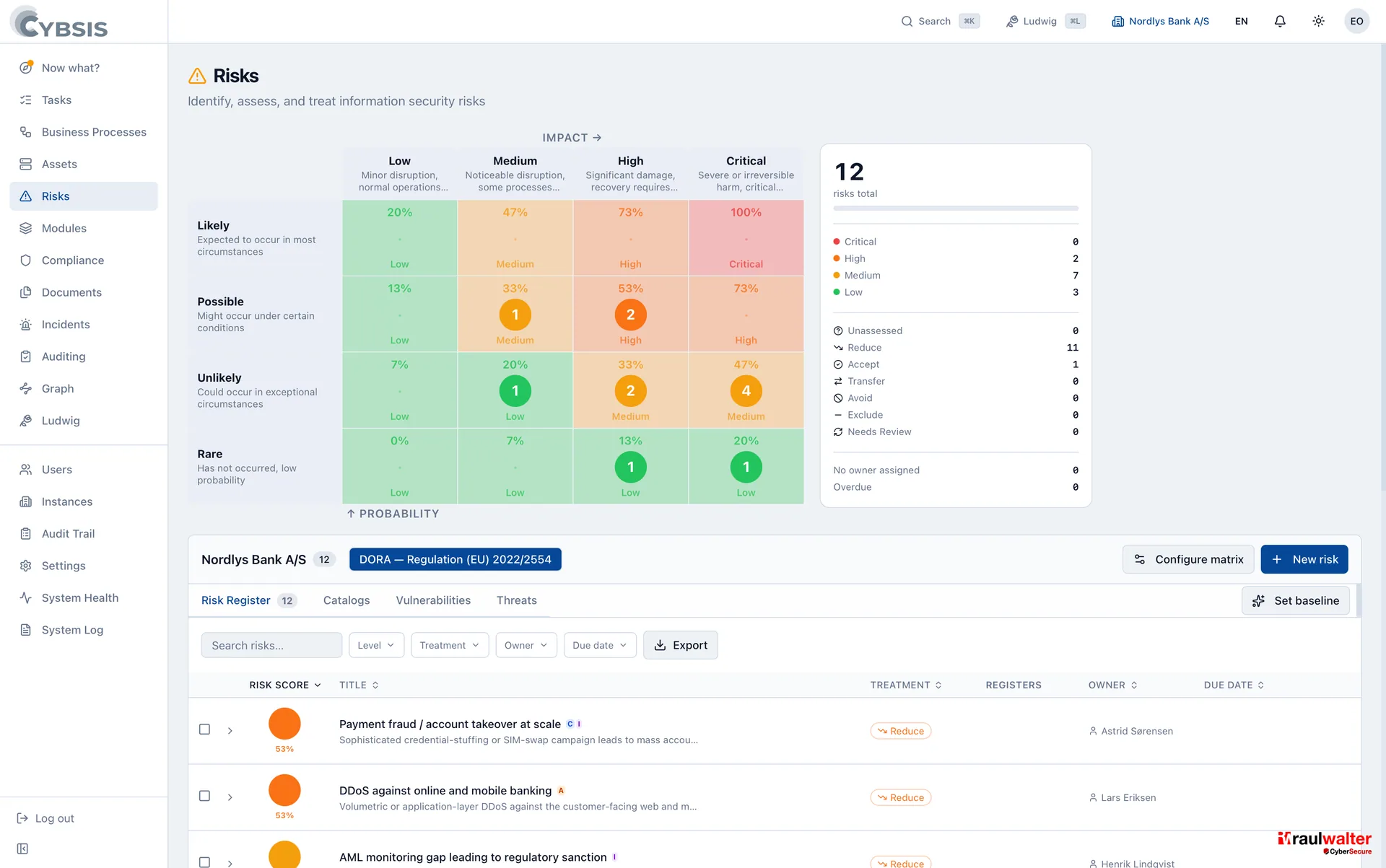Click the Now what? compass icon
Screen dimensions: 1386x868
point(26,67)
